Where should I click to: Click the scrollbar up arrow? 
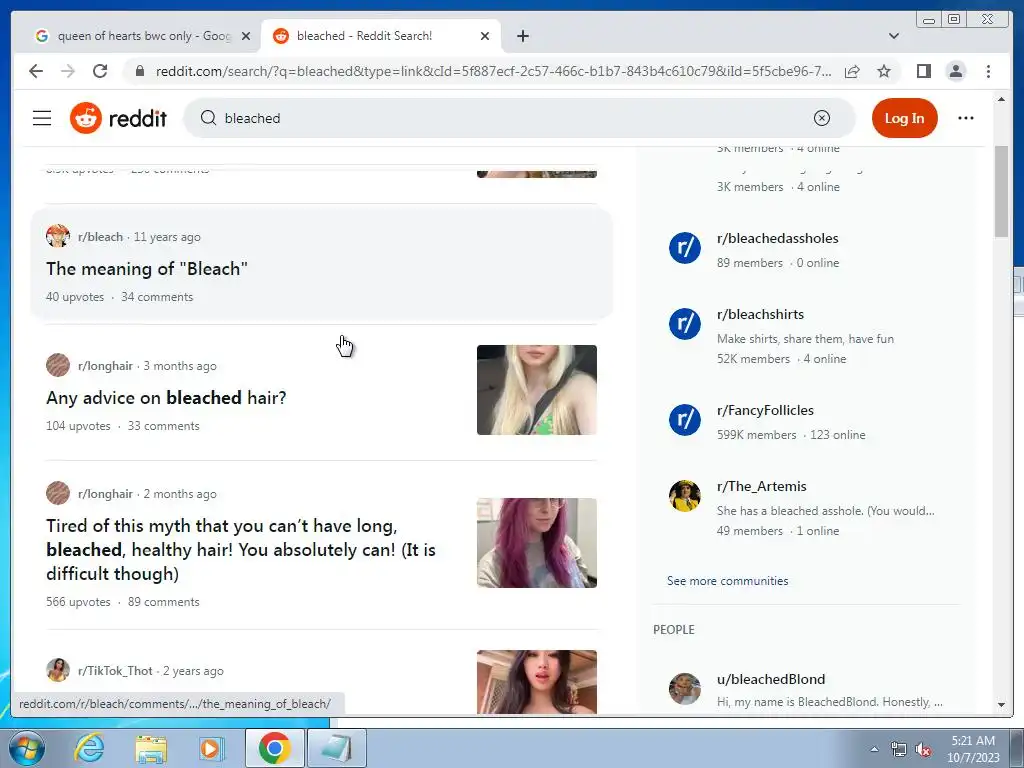tap(1001, 99)
